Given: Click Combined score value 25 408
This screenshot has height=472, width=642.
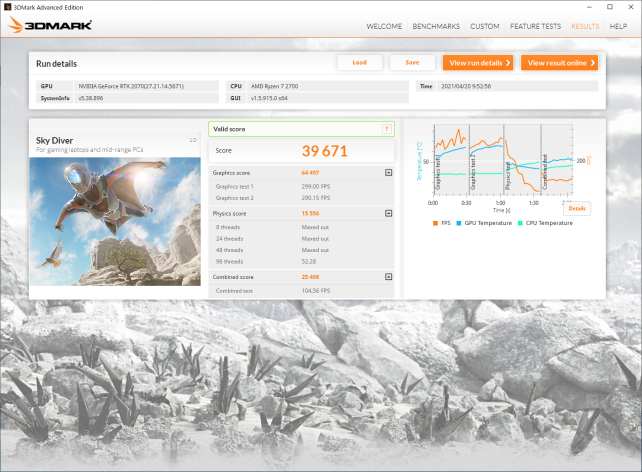Looking at the screenshot, I should 310,277.
